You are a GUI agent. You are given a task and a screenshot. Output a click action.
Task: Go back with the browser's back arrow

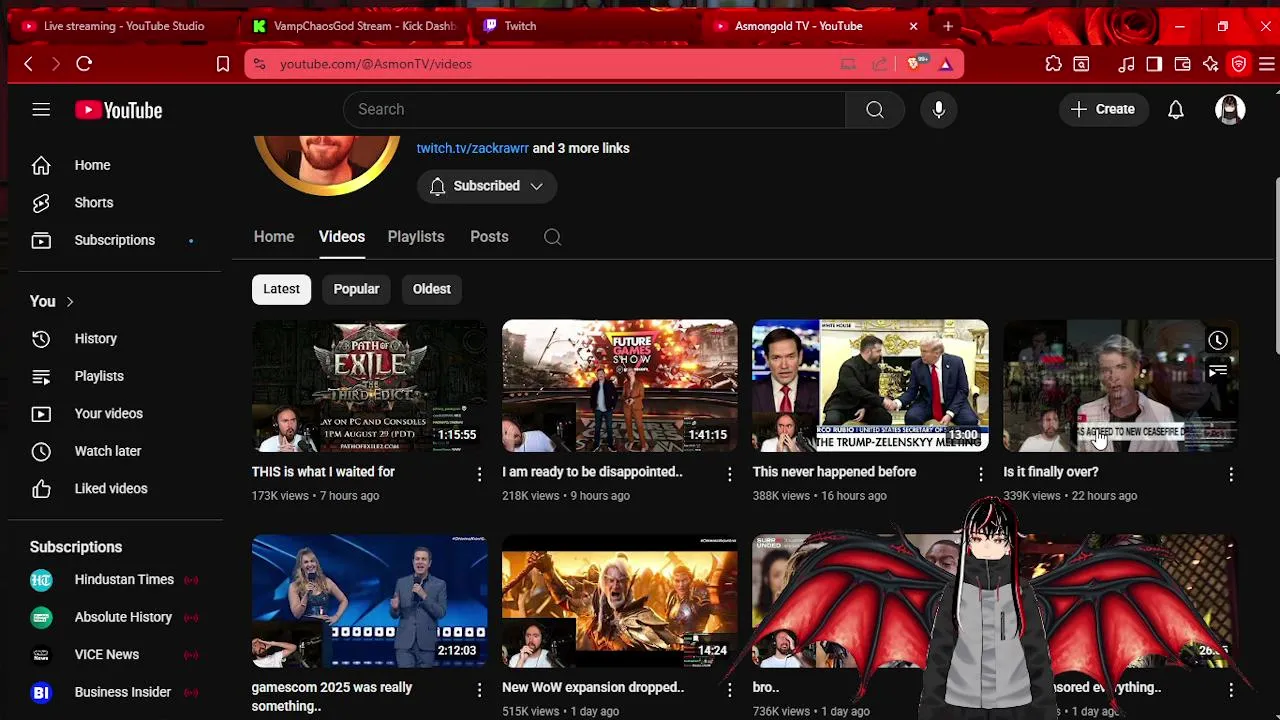pos(28,64)
